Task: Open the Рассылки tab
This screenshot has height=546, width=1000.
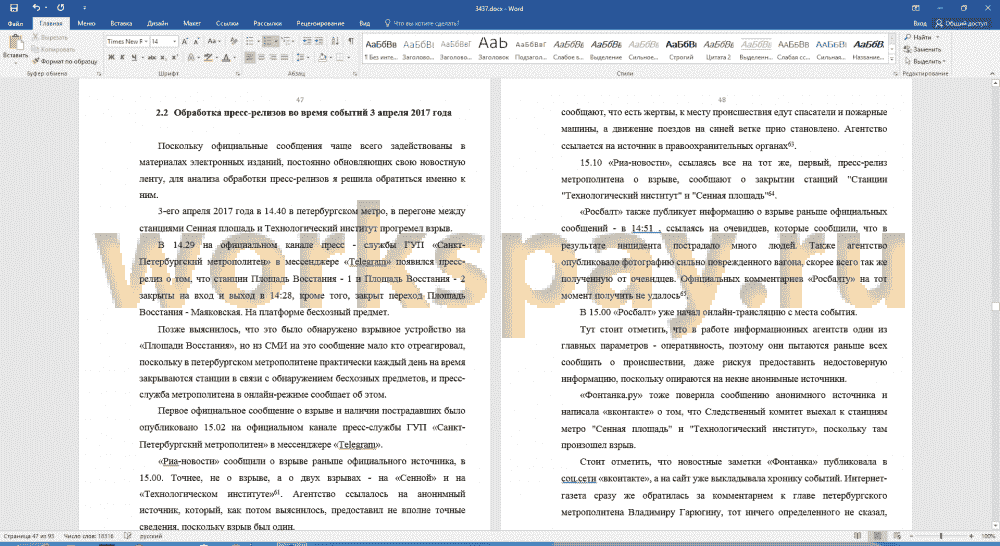Action: click(267, 24)
